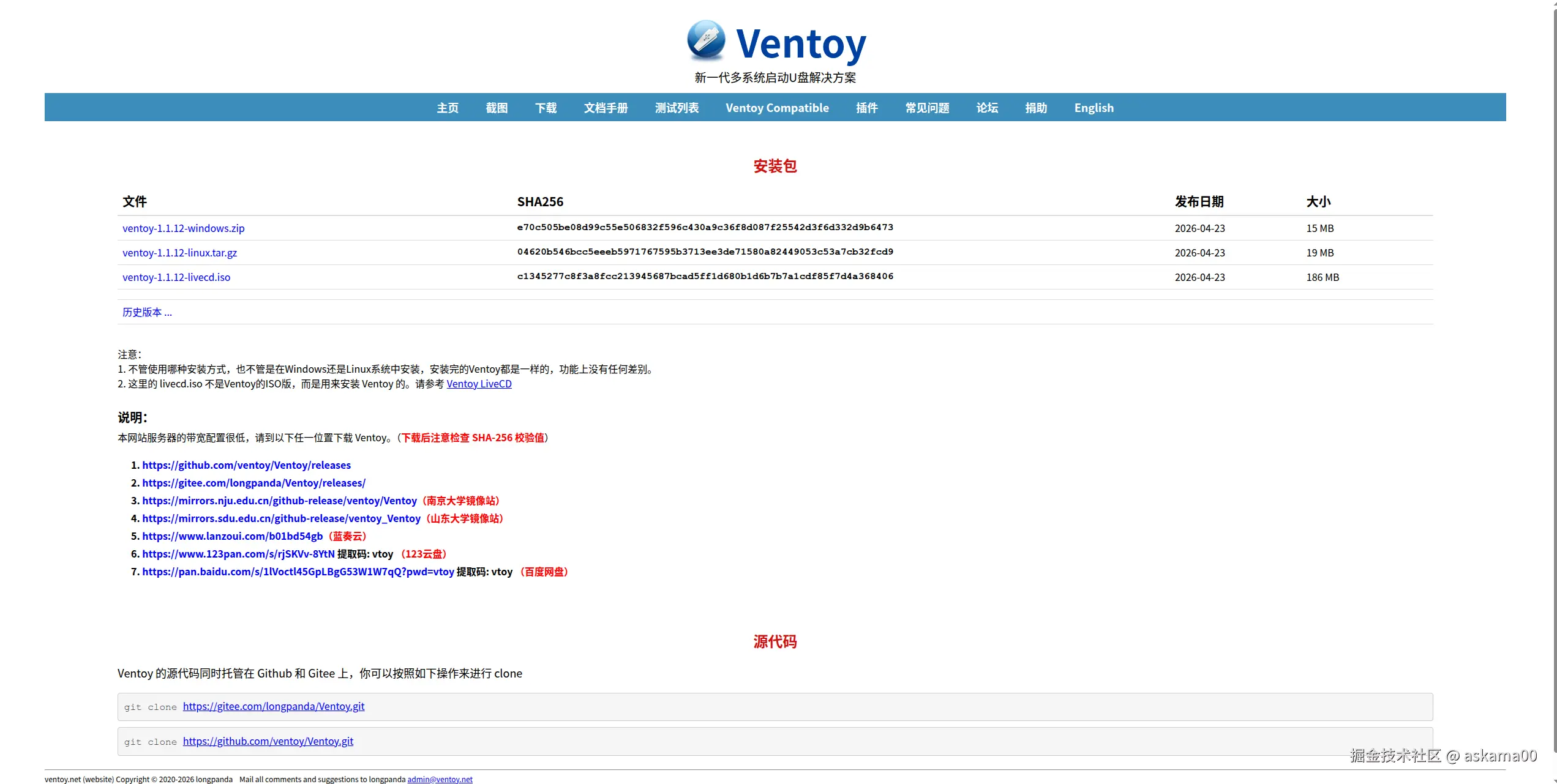
Task: Click the 源代码 section heading
Action: 775,641
